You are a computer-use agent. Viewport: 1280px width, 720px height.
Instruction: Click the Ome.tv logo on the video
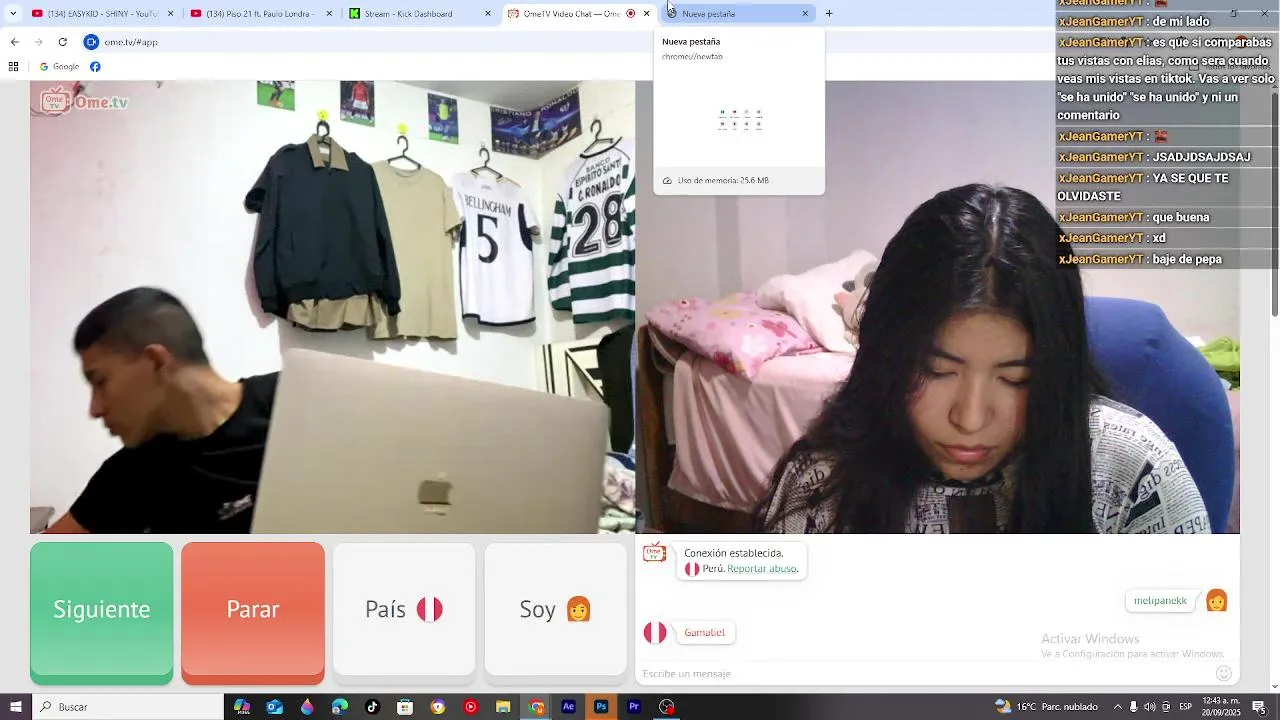coord(85,101)
